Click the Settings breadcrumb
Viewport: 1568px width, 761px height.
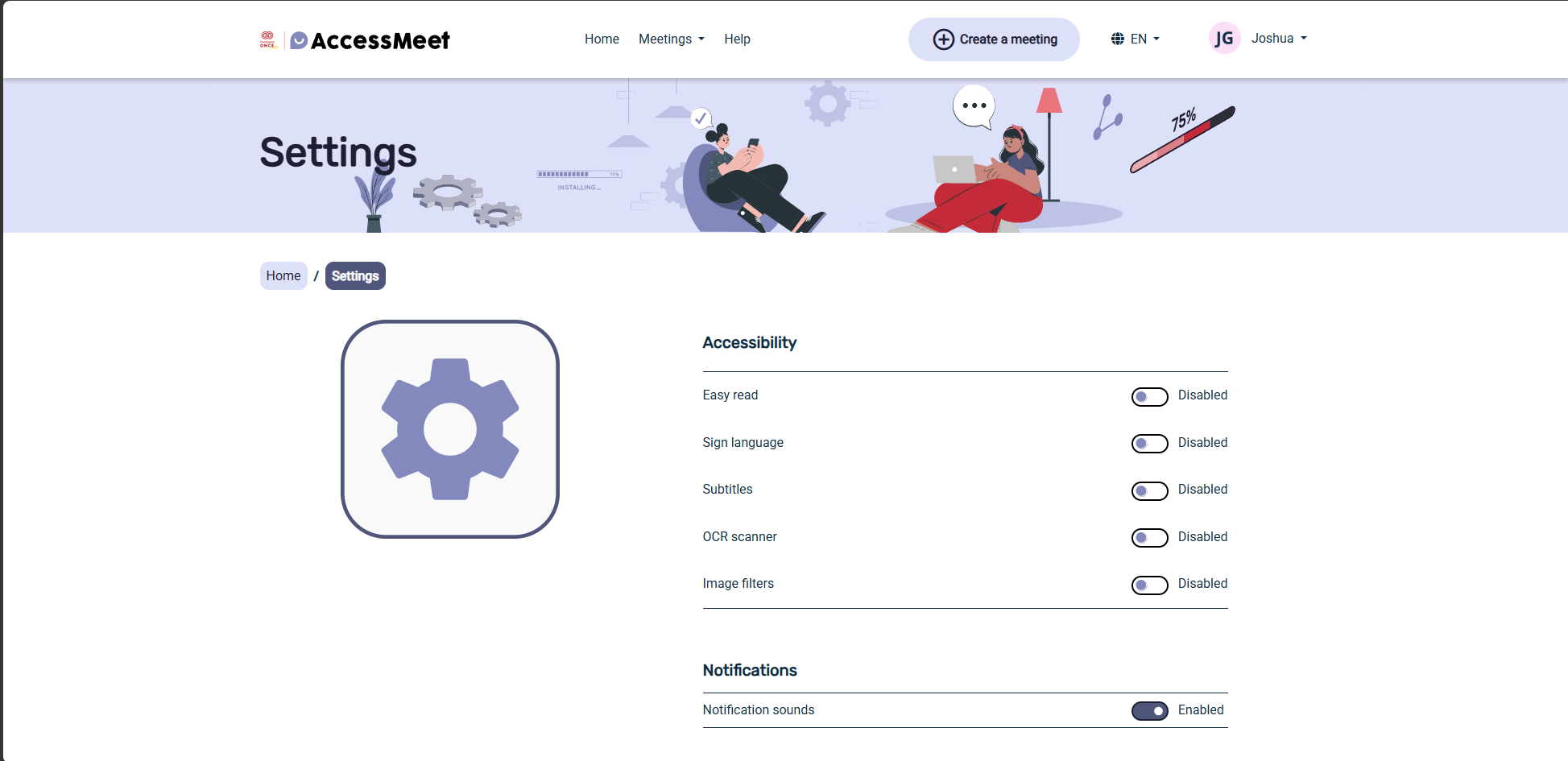pos(355,275)
